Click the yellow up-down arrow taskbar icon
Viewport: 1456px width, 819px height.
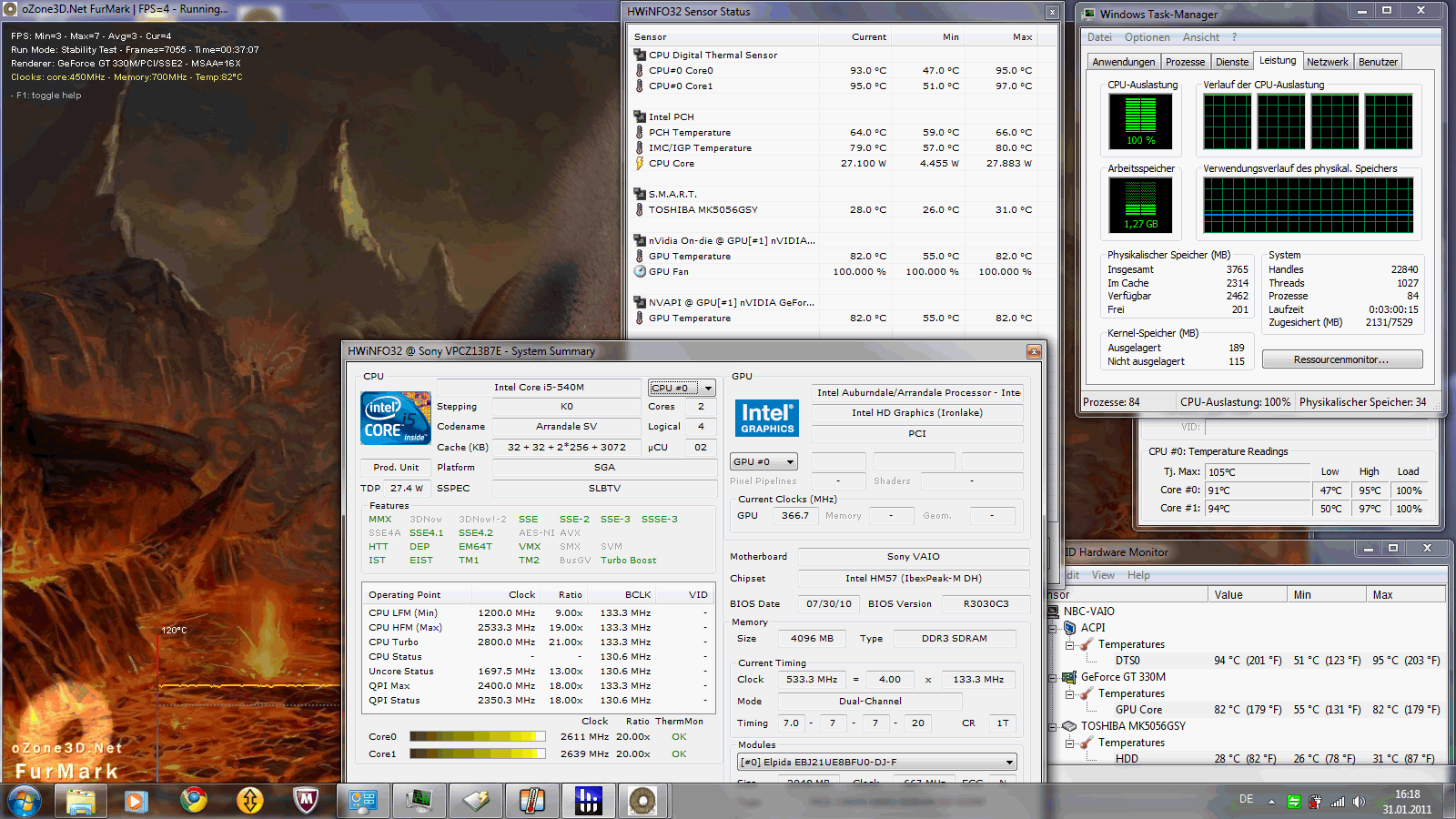[x=249, y=802]
